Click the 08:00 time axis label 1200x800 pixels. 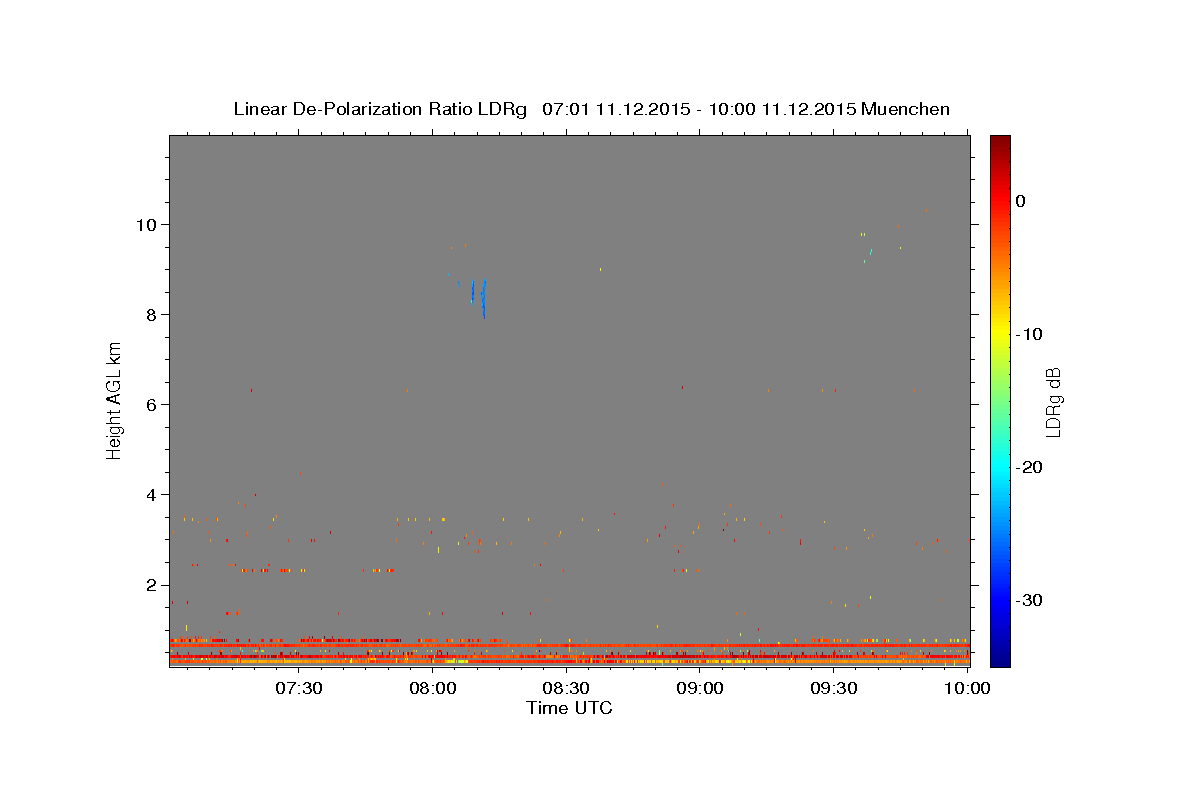[x=433, y=688]
